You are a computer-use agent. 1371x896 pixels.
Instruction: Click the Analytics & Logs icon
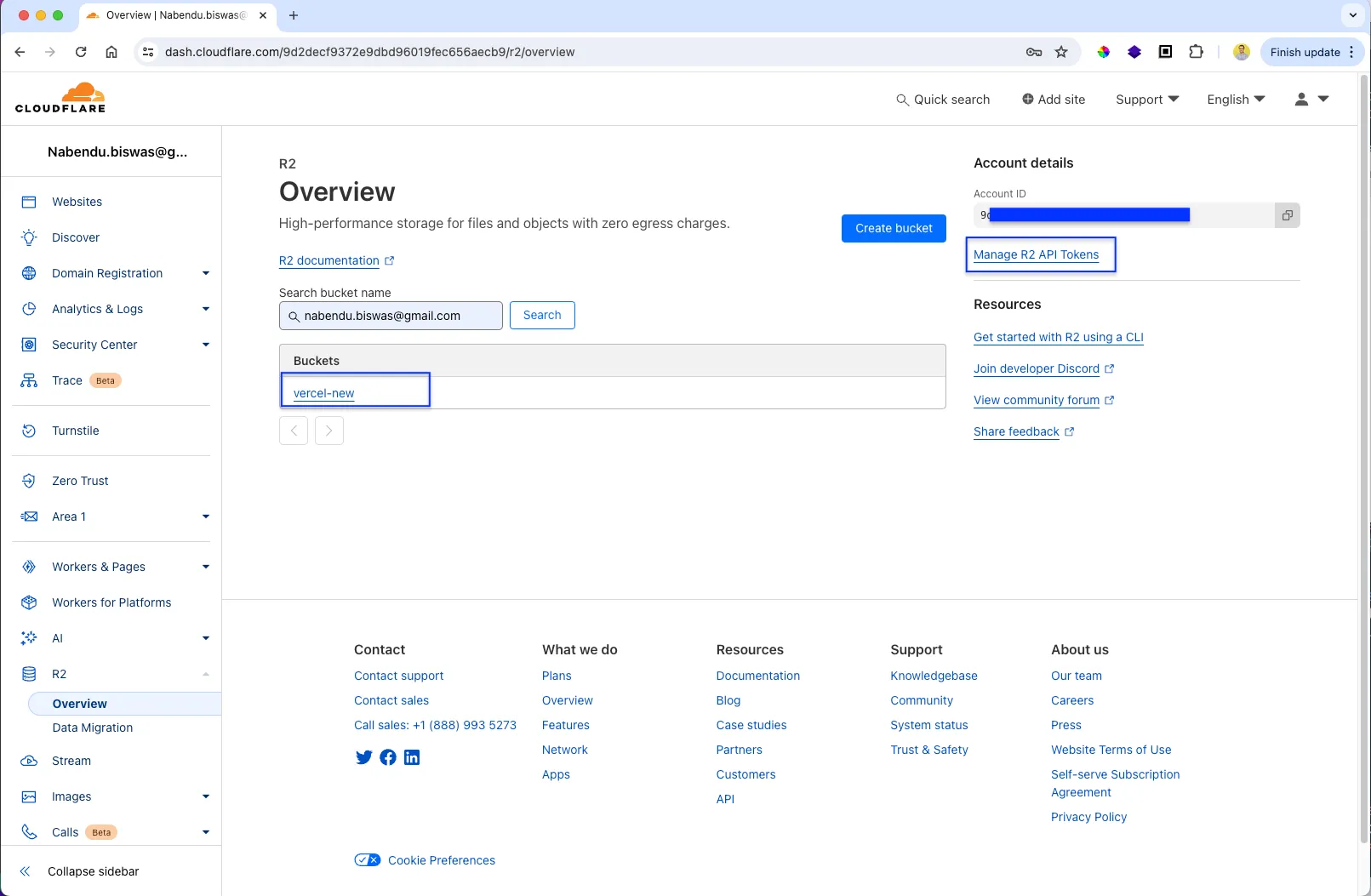(x=29, y=309)
